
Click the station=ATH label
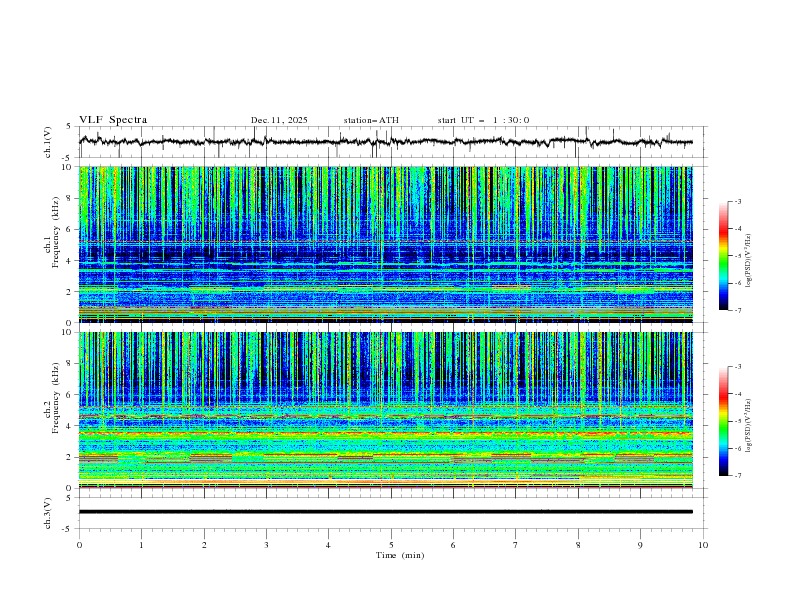[x=371, y=120]
